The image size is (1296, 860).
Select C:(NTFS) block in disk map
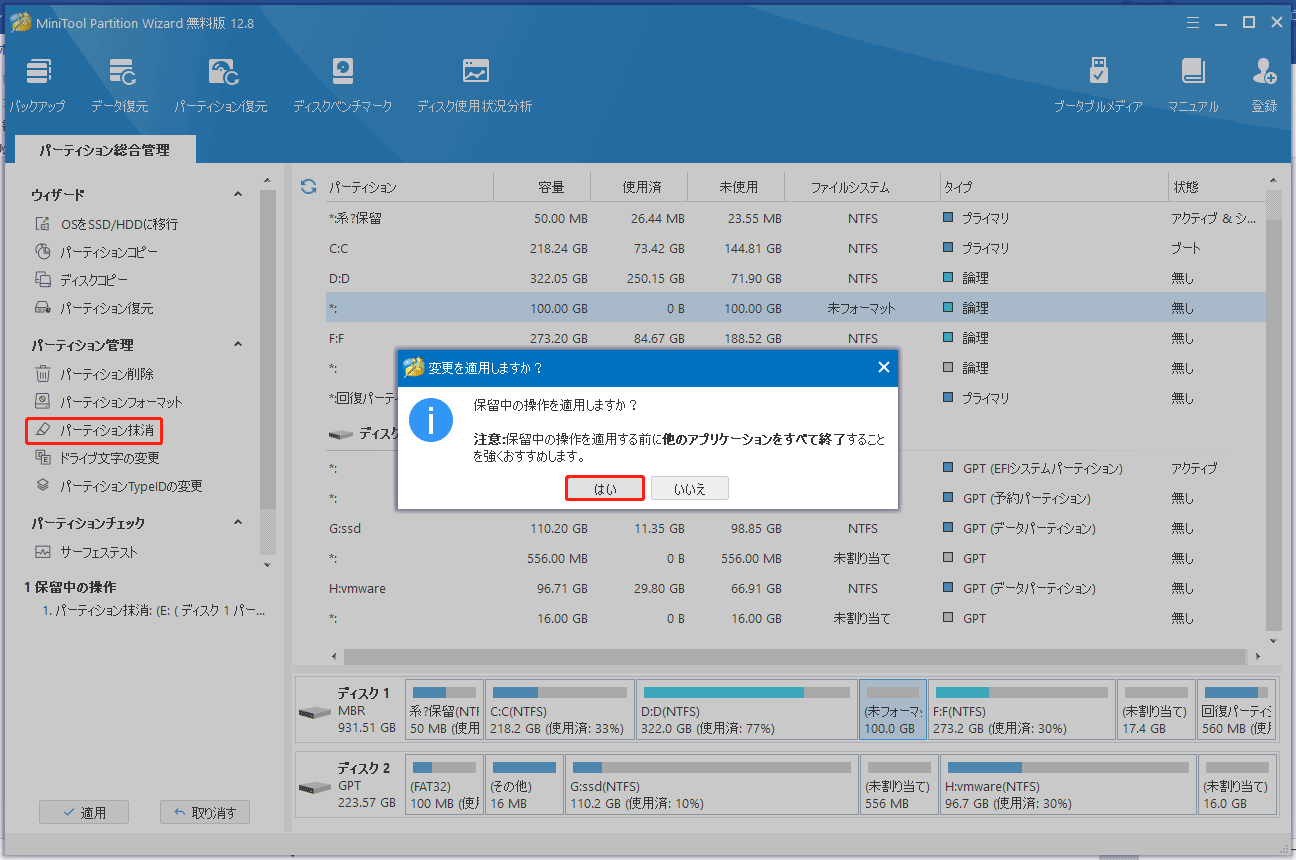click(560, 710)
